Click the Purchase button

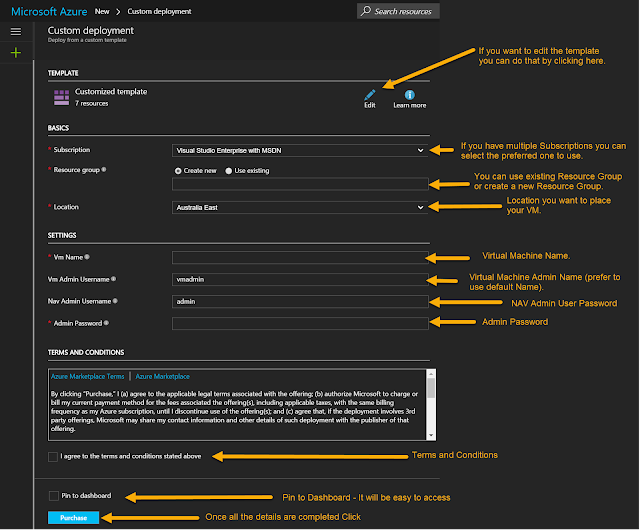point(73,517)
